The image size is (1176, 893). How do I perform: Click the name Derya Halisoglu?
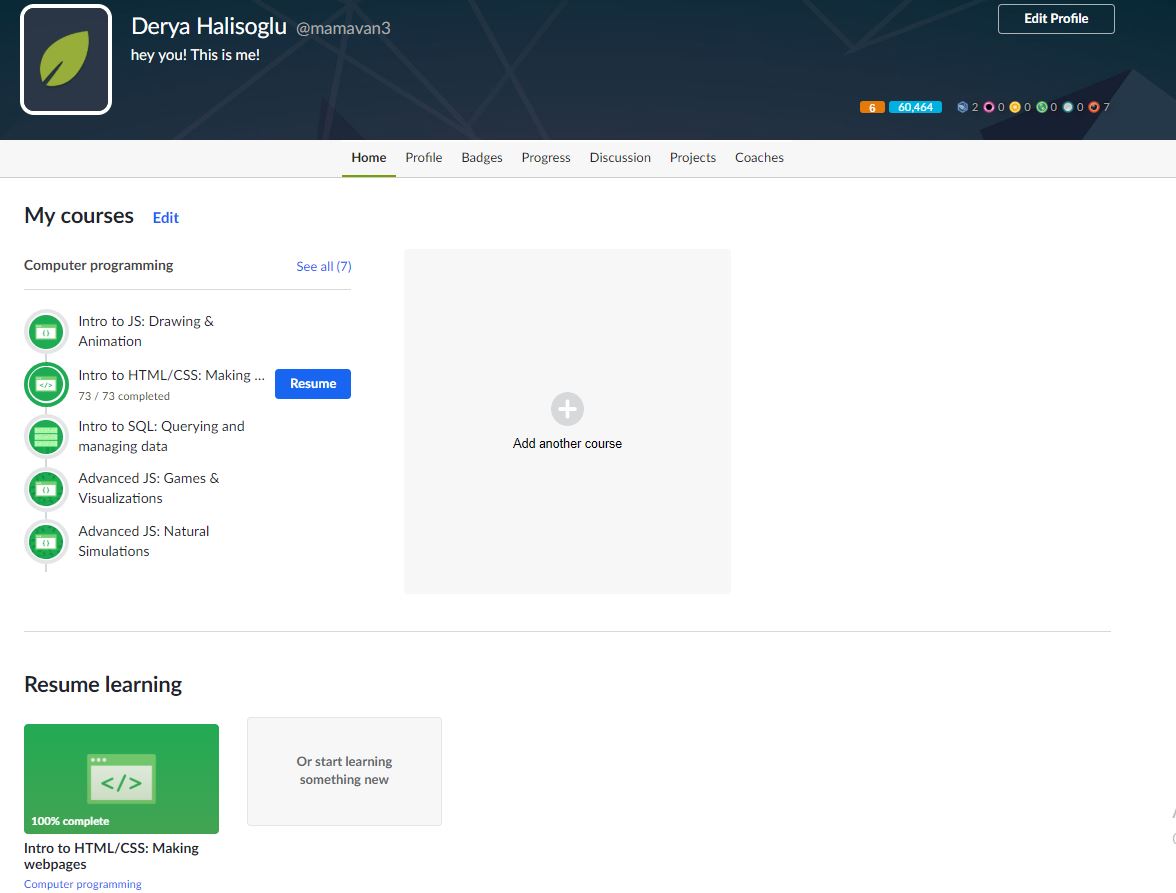[208, 26]
